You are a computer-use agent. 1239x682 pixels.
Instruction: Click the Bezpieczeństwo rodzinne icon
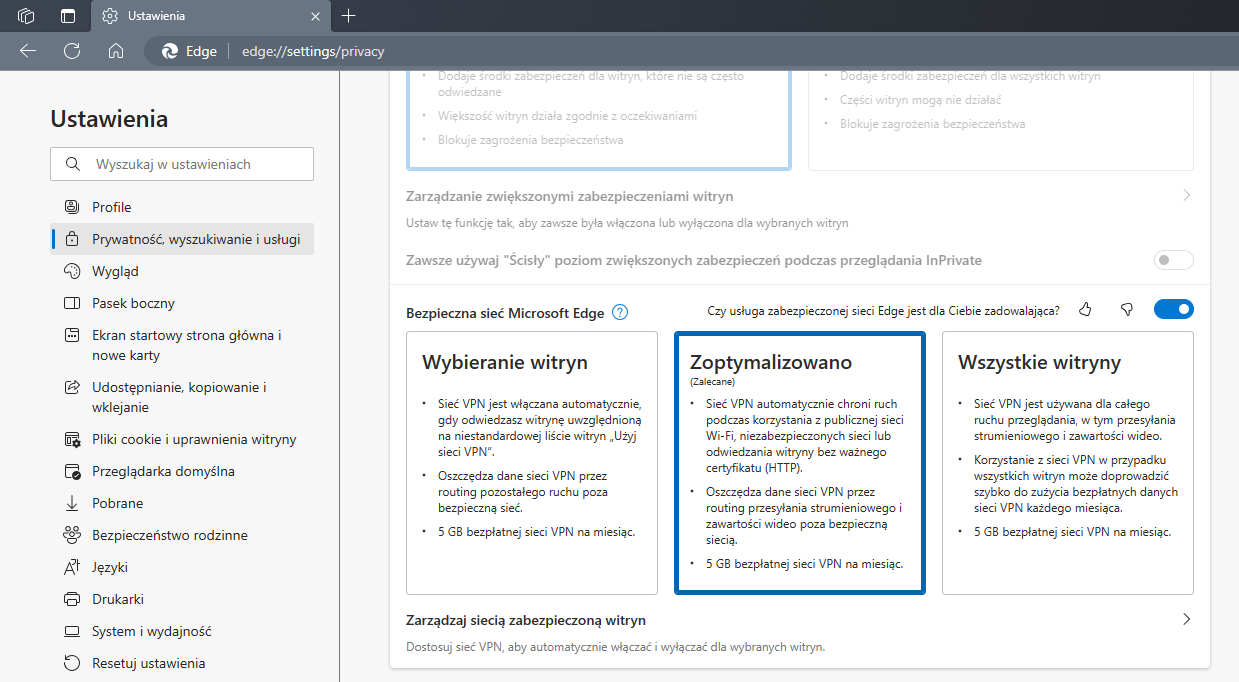point(72,535)
